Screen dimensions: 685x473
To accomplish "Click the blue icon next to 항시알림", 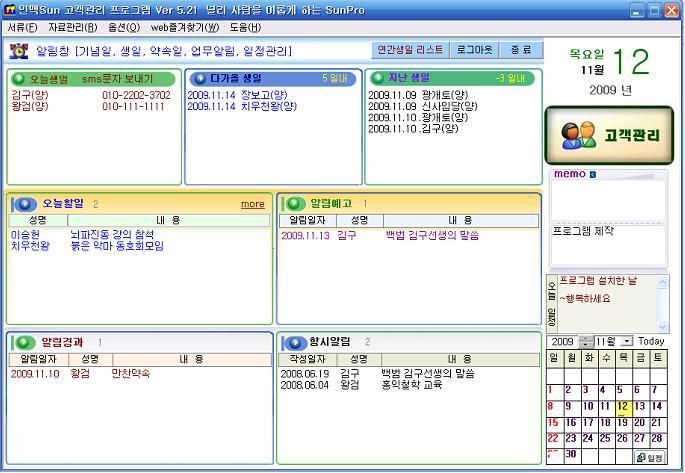I will 294,343.
